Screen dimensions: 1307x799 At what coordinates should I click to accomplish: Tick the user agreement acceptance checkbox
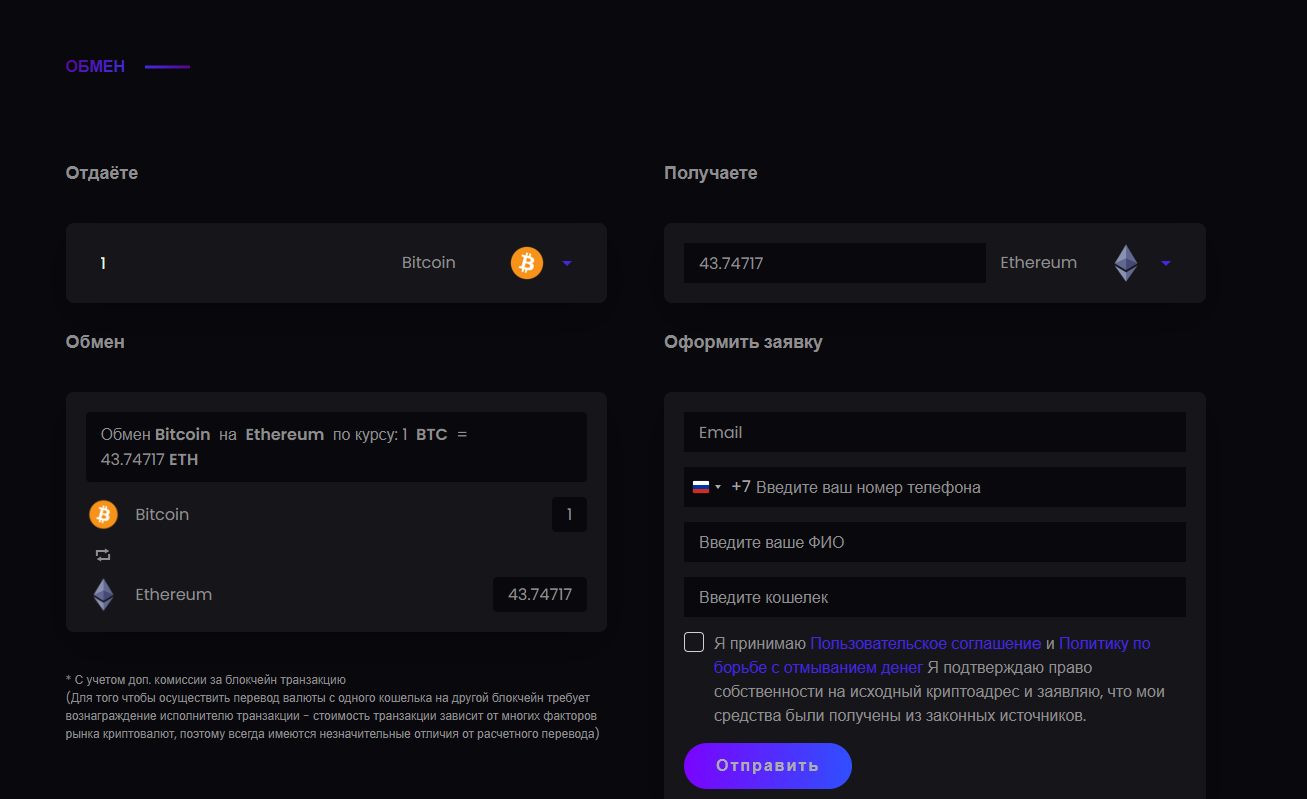pos(694,642)
